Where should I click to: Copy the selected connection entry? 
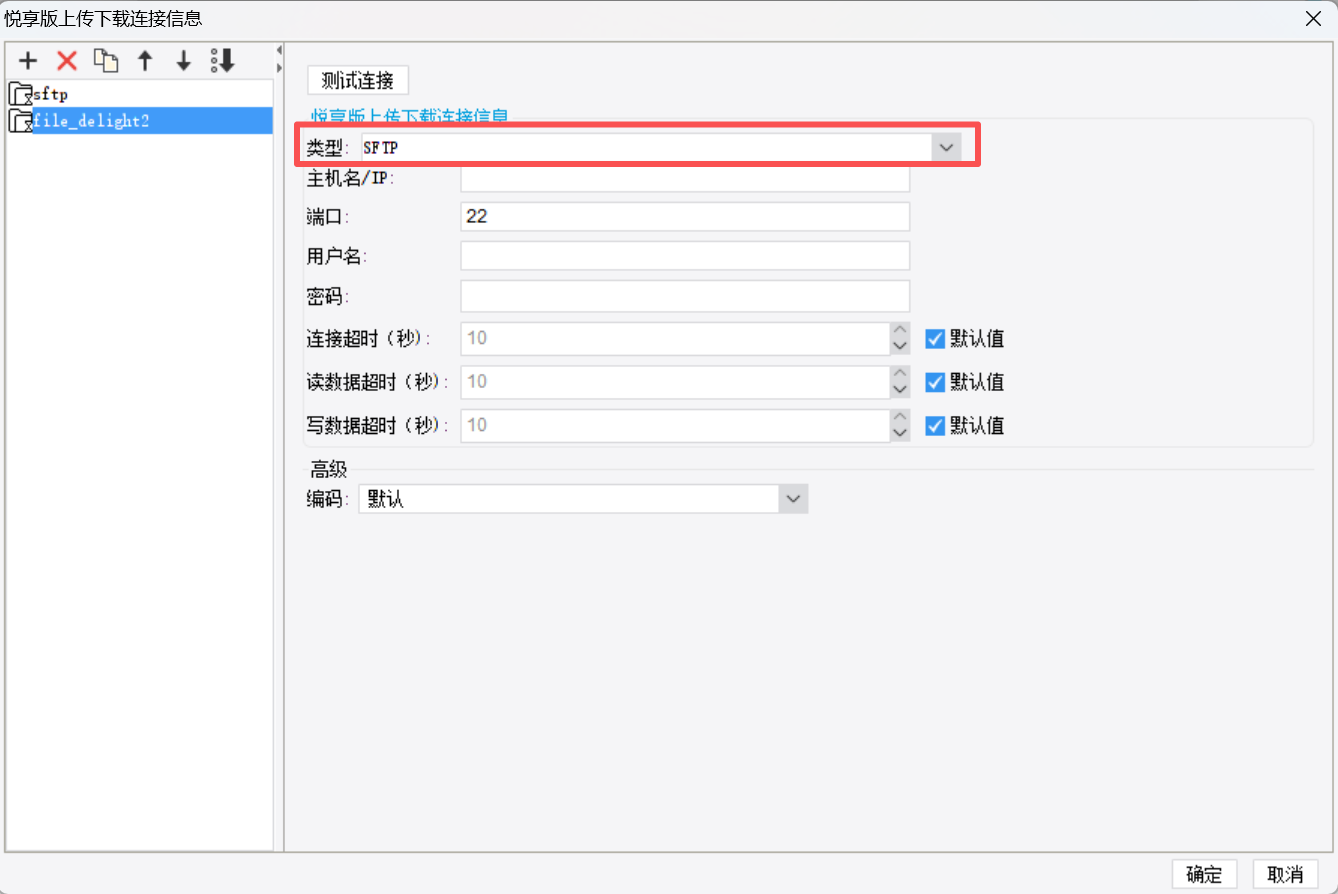tap(106, 61)
